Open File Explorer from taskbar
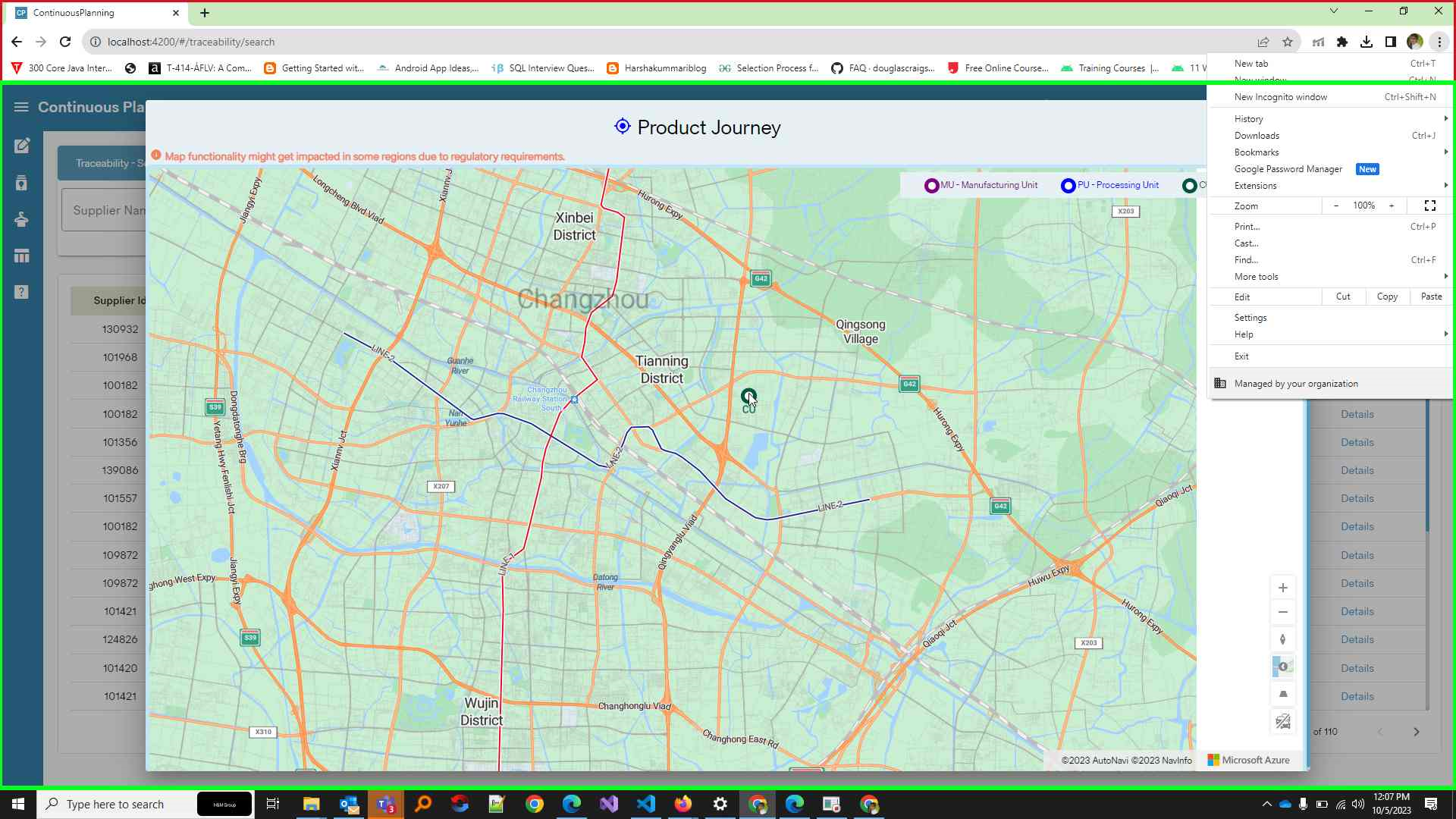Viewport: 1456px width, 819px height. tap(311, 804)
